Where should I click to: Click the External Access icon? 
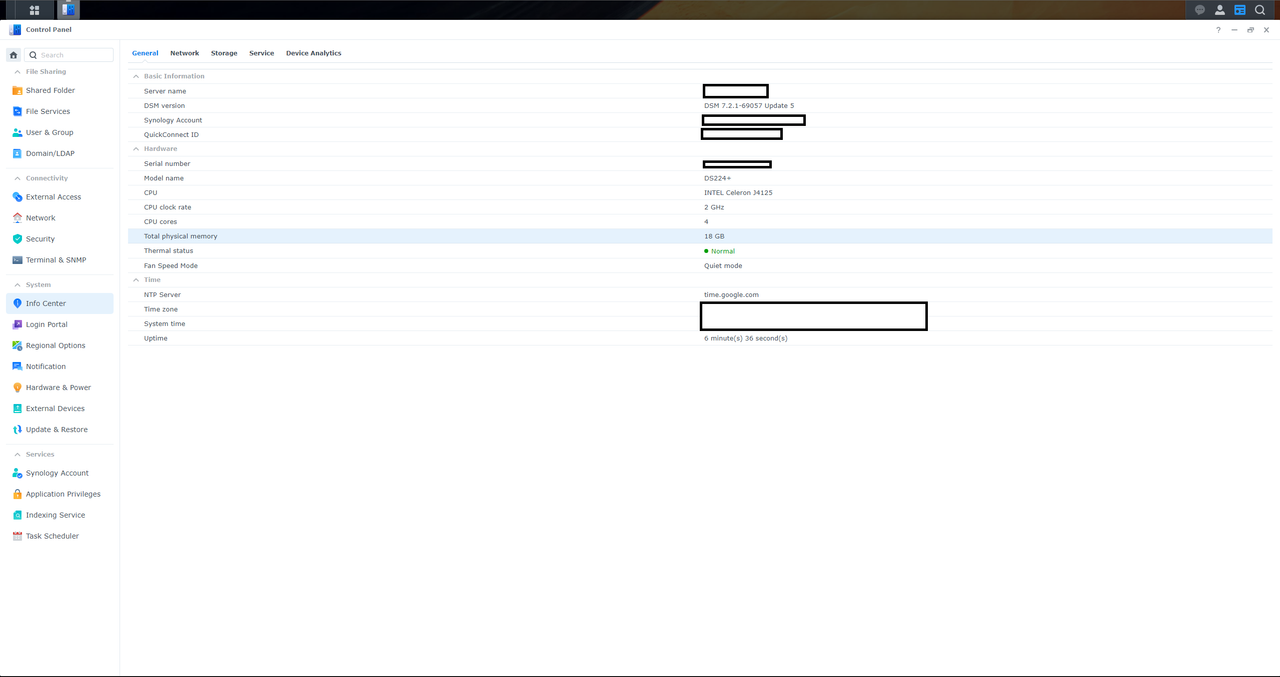[x=17, y=197]
